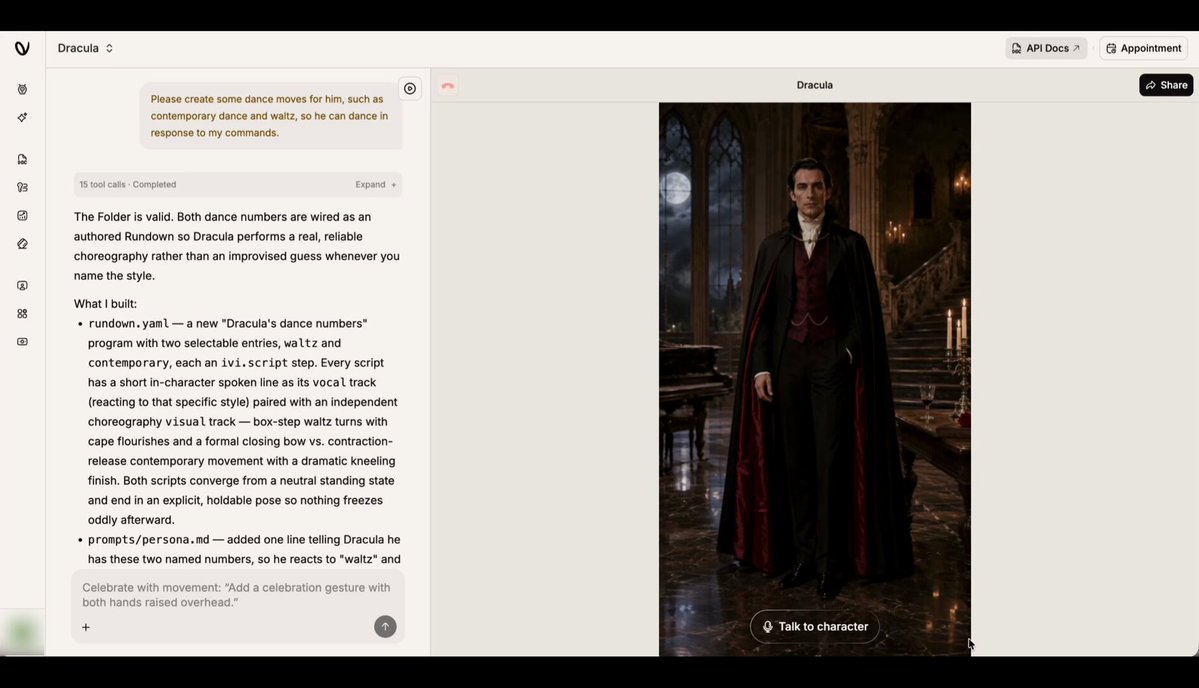Open the chart analytics icon in the sidebar
This screenshot has height=688, width=1199.
click(22, 216)
